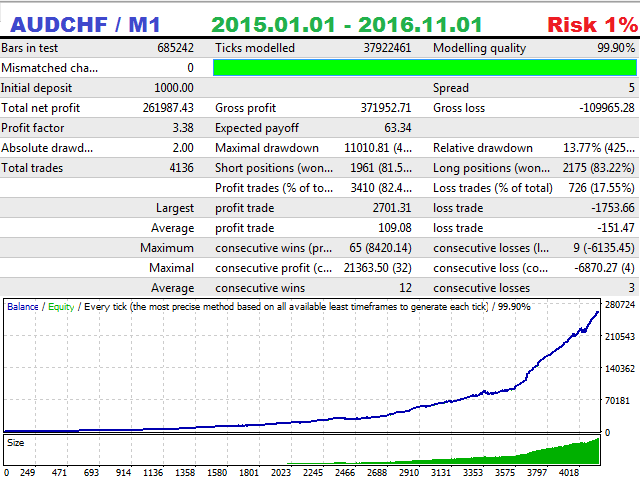
Task: Click y-axis label 210543
Action: [x=620, y=336]
